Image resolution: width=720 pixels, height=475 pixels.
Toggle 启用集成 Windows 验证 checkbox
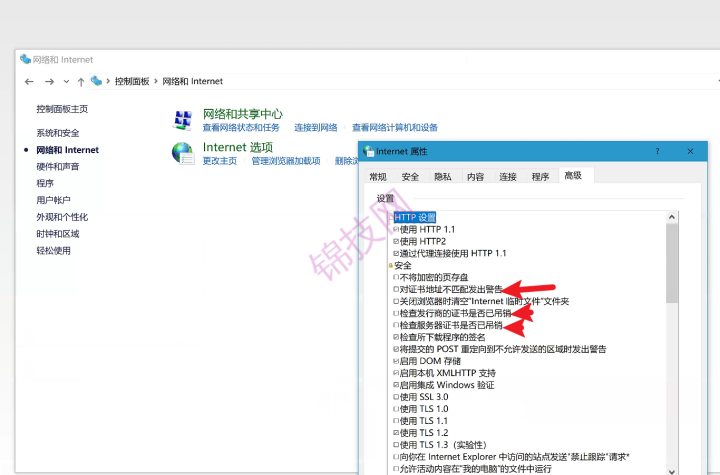tap(396, 385)
